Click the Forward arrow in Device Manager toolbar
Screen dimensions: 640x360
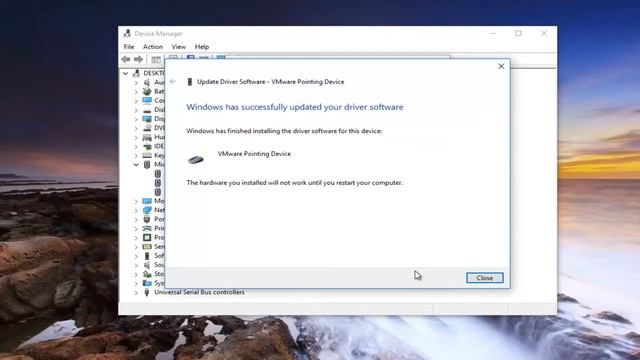138,60
